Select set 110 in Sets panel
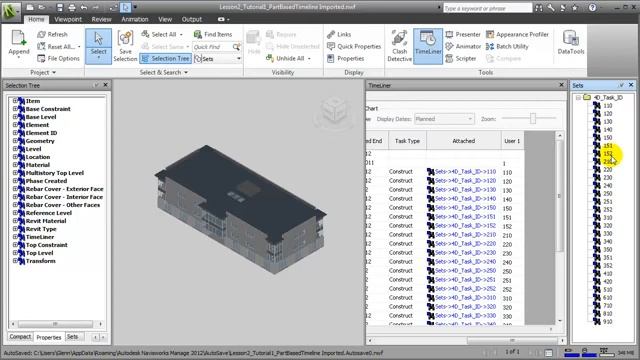Viewport: 640px width, 360px height. 608,106
